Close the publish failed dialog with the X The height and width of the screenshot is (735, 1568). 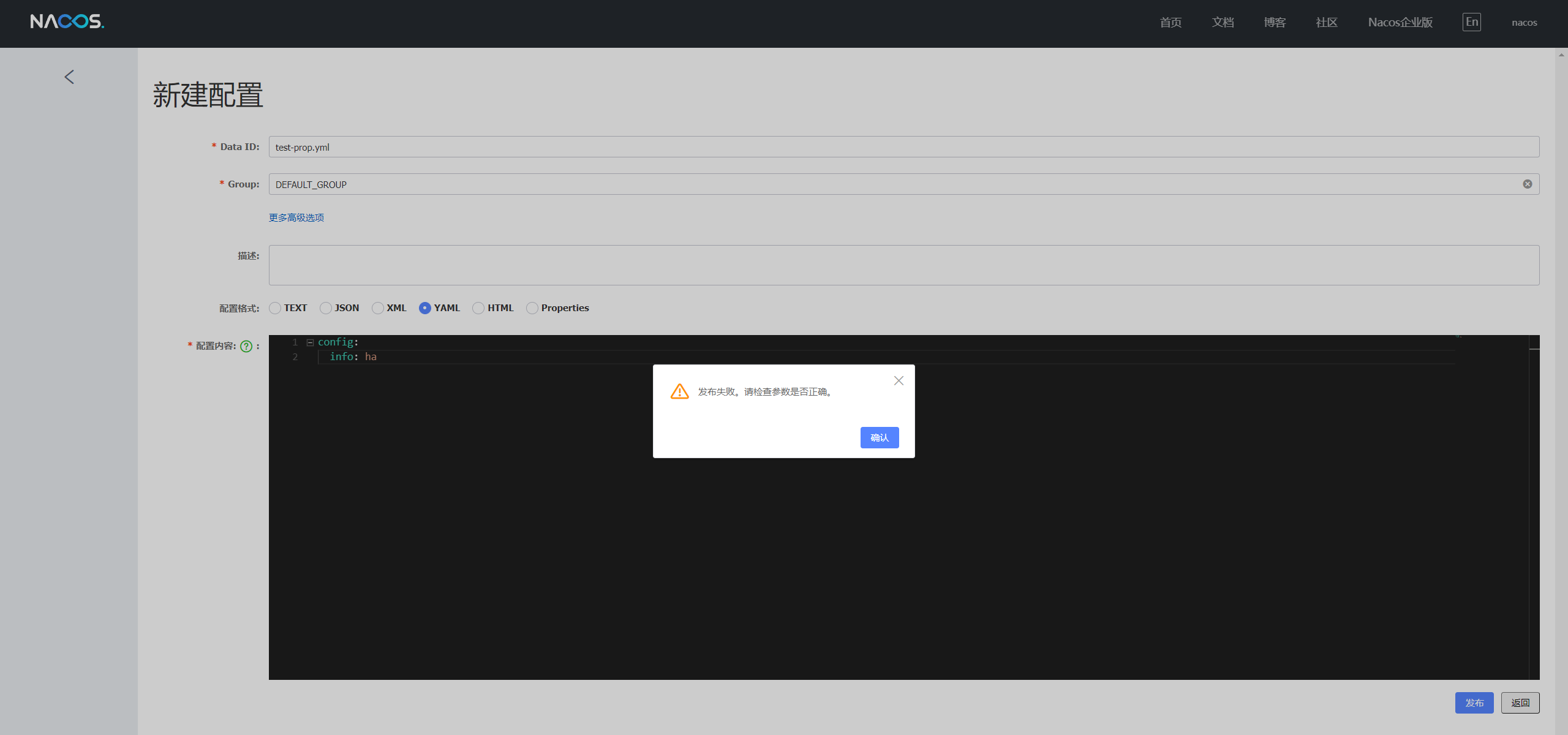pyautogui.click(x=899, y=381)
